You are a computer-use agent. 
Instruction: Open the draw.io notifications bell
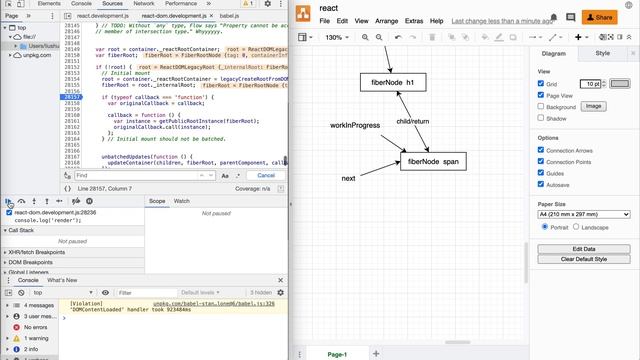click(x=553, y=17)
